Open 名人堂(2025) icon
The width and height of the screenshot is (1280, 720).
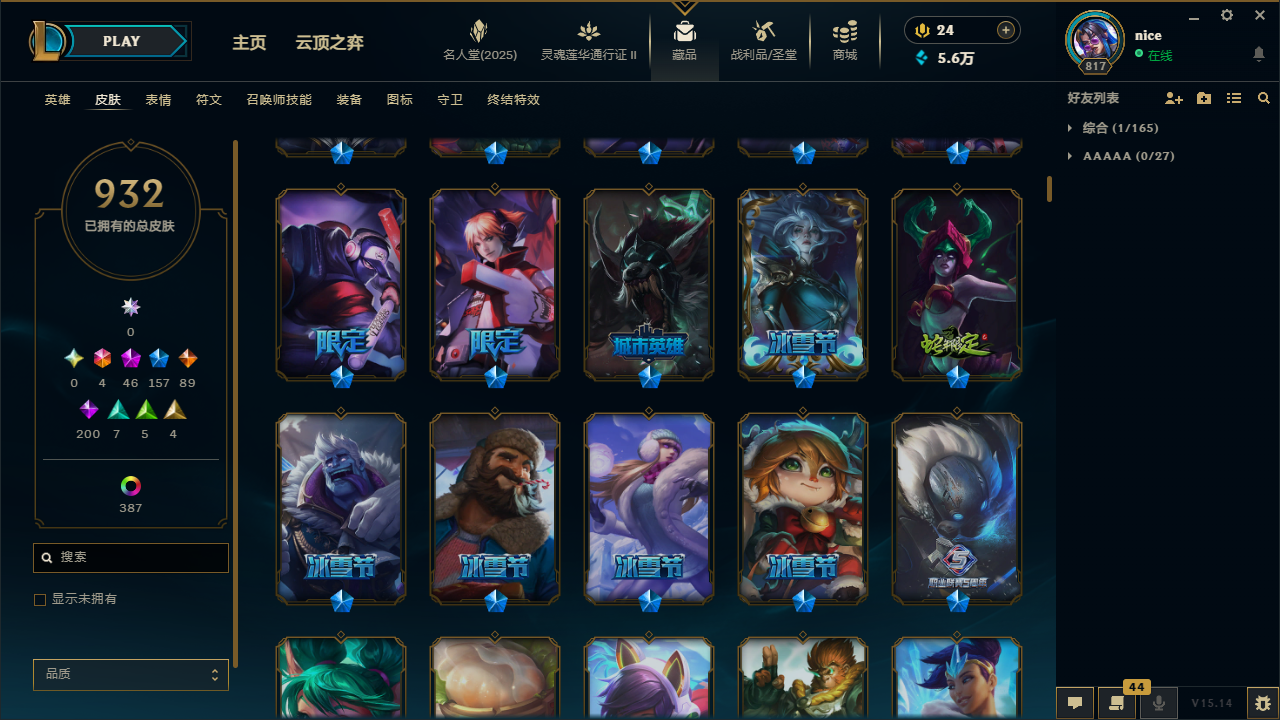(480, 30)
